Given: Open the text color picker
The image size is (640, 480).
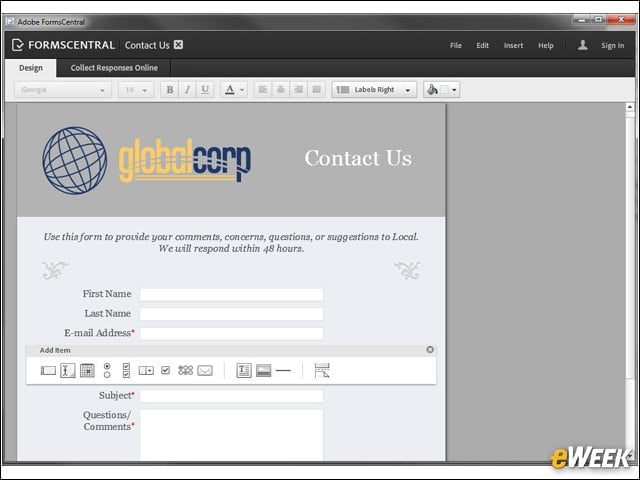Looking at the screenshot, I should click(x=234, y=90).
